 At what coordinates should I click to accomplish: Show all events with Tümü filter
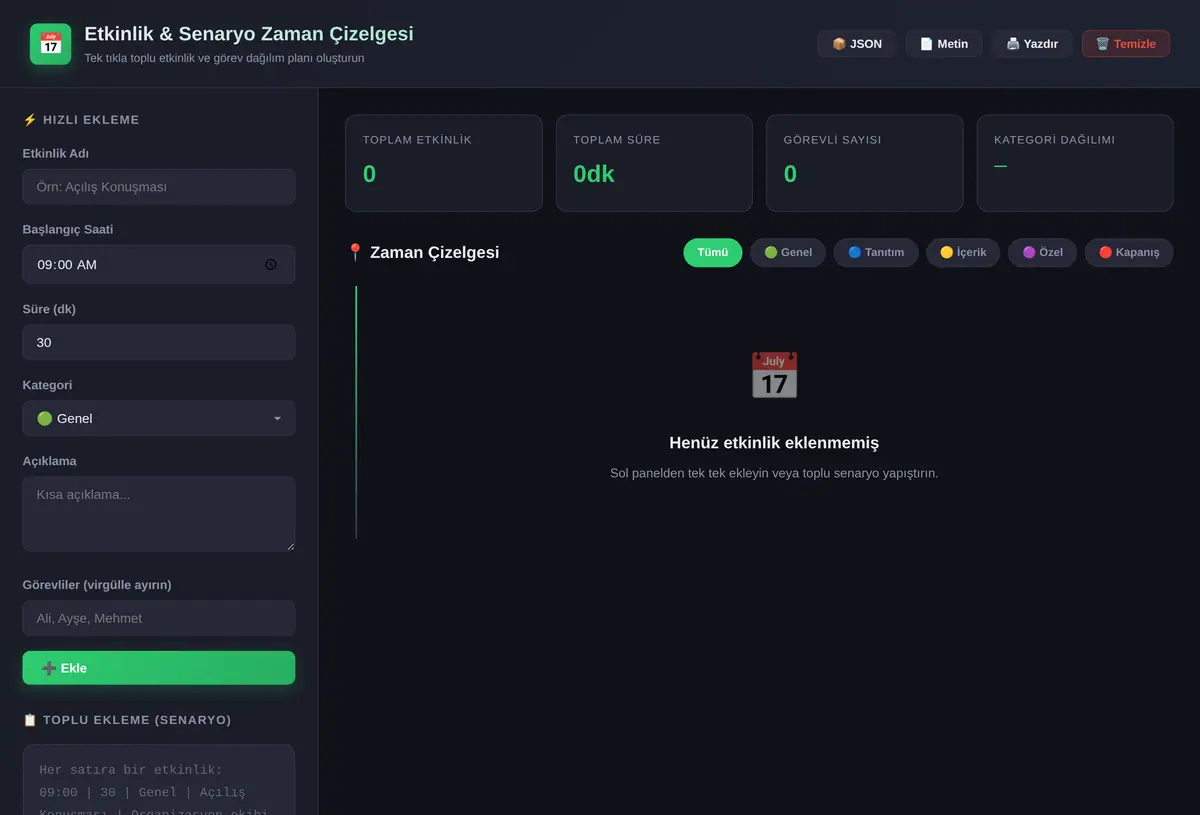coord(713,253)
